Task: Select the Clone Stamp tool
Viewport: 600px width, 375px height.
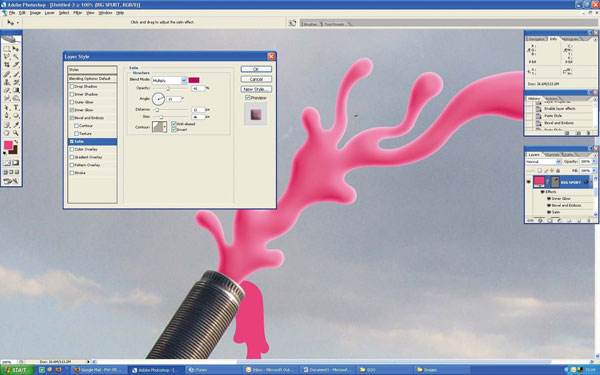Action: (7, 82)
